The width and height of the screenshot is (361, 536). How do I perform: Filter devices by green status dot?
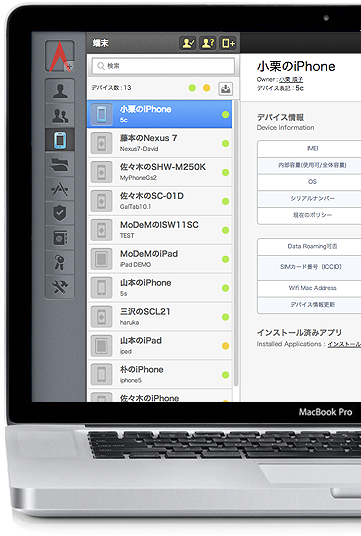pyautogui.click(x=192, y=88)
